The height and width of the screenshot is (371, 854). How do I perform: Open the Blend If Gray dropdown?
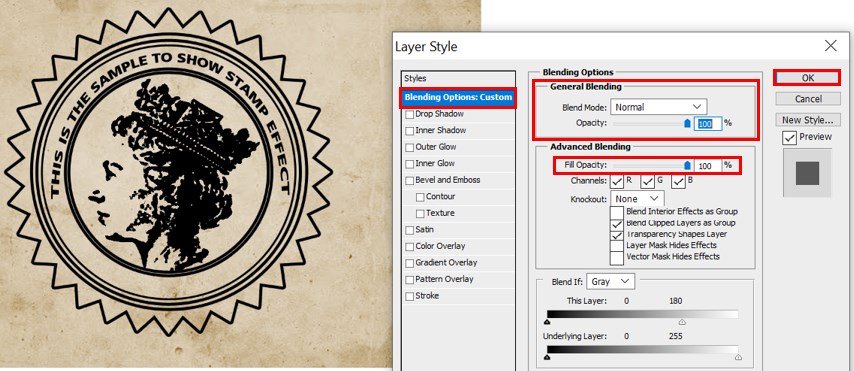611,282
